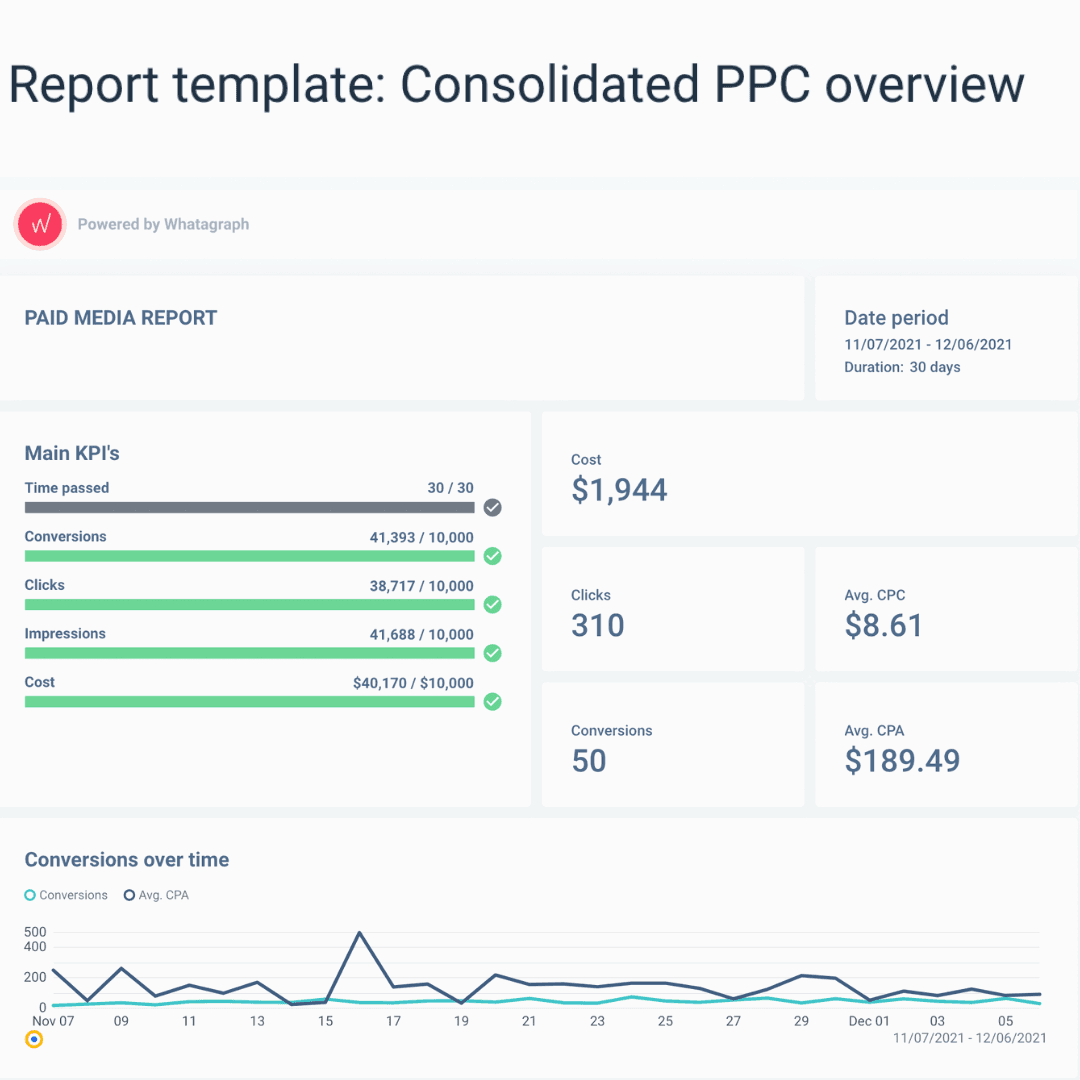
Task: Expand the Main KPI's section
Action: point(72,453)
